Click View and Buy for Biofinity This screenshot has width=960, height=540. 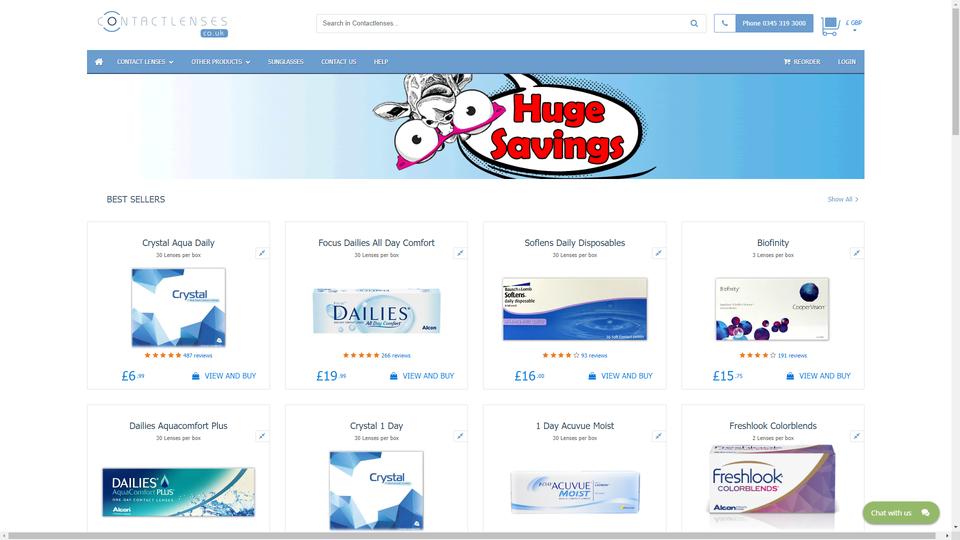819,376
